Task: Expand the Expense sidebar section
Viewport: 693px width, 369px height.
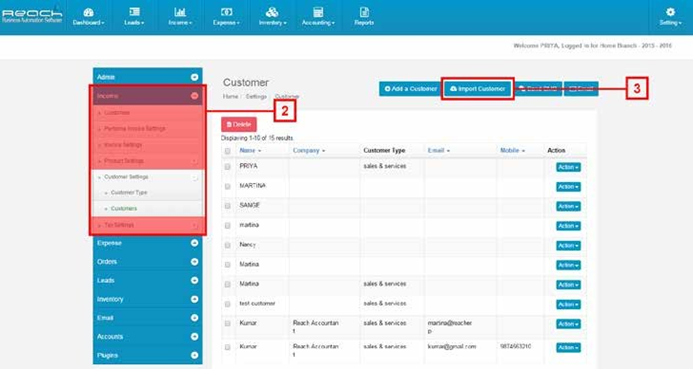Action: pyautogui.click(x=148, y=243)
